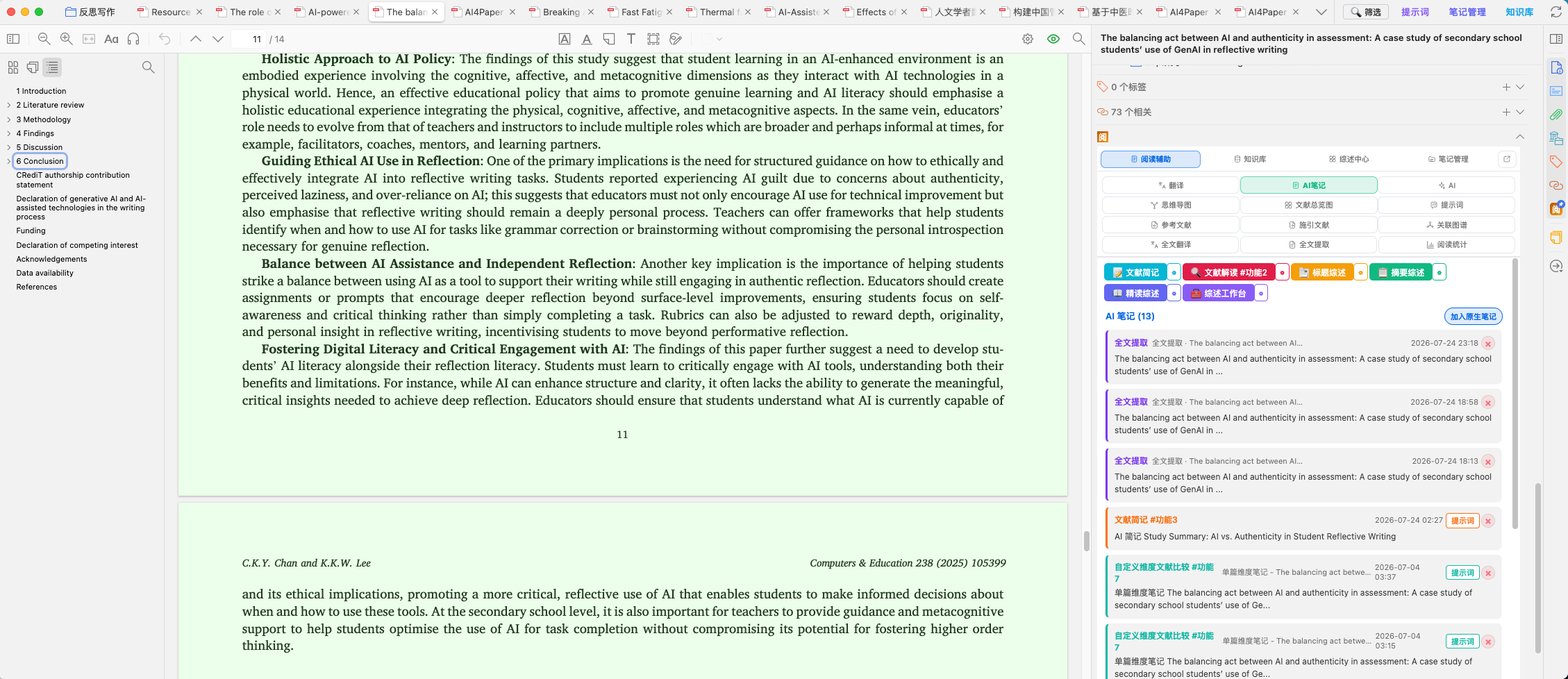Select the area selection annotation tool
1568x679 pixels.
(x=653, y=39)
